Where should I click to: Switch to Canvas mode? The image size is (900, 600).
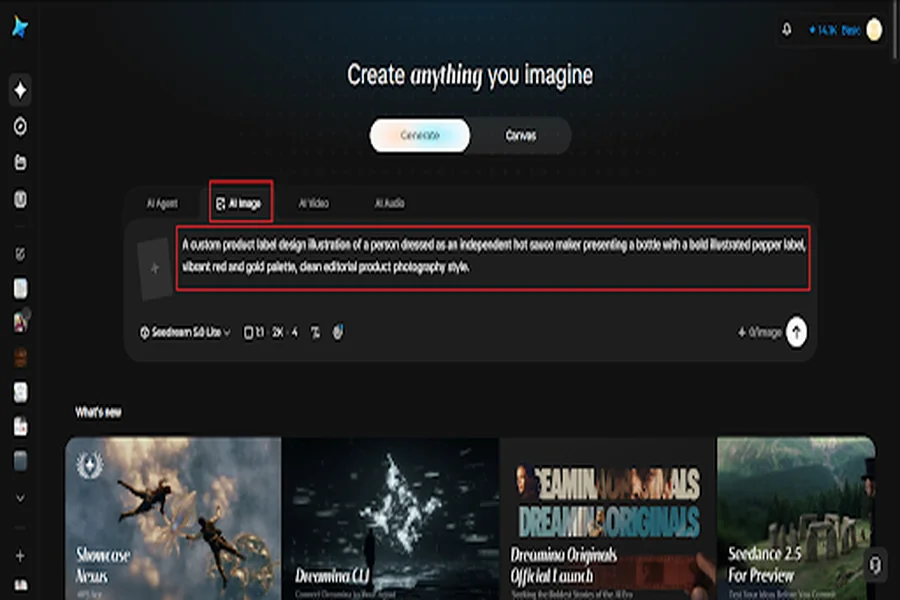(521, 136)
